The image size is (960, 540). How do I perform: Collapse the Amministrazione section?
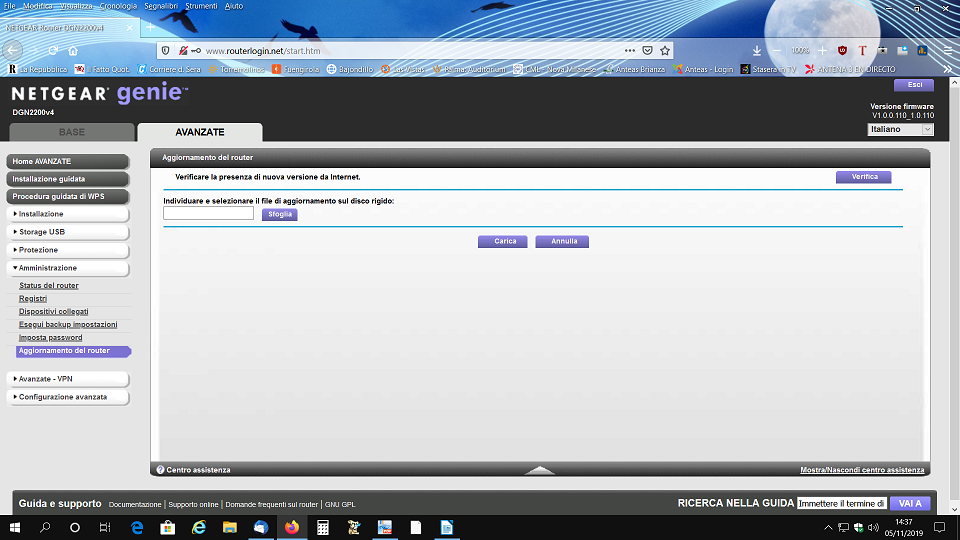(x=68, y=268)
